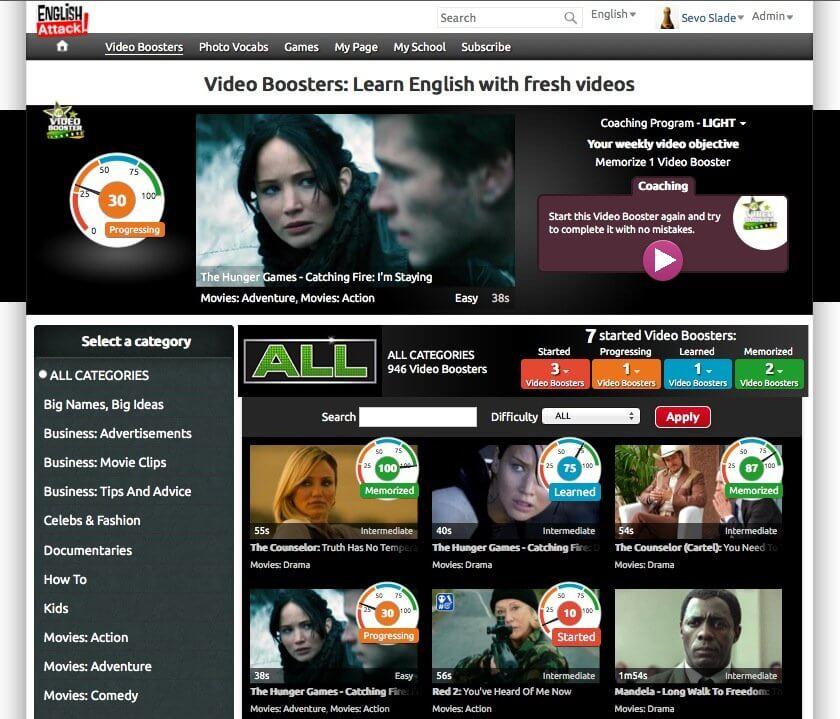Click featured title The Hunger Games - Catching Fire: I'm Staying
The image size is (840, 719).
[316, 277]
